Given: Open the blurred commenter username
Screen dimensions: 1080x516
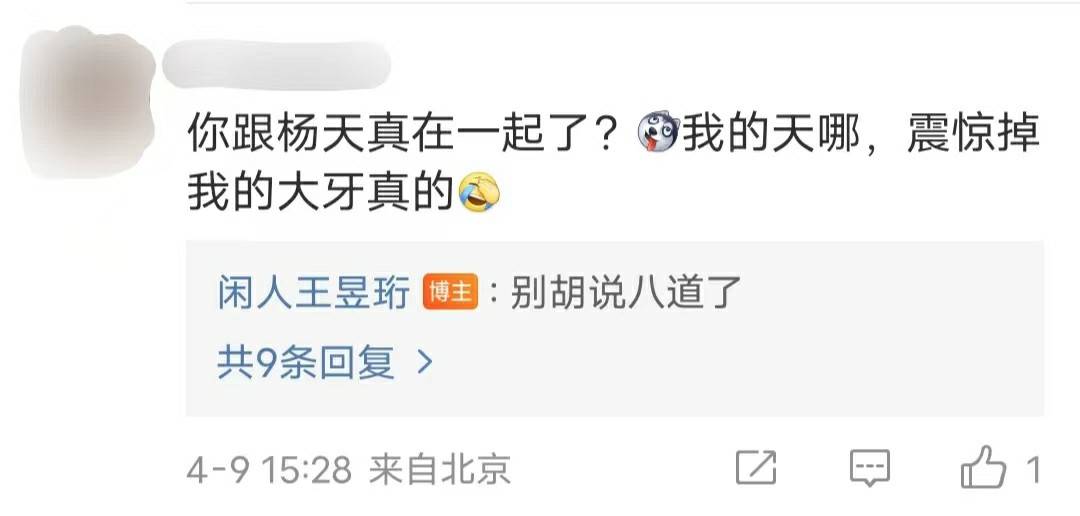Looking at the screenshot, I should [x=276, y=65].
